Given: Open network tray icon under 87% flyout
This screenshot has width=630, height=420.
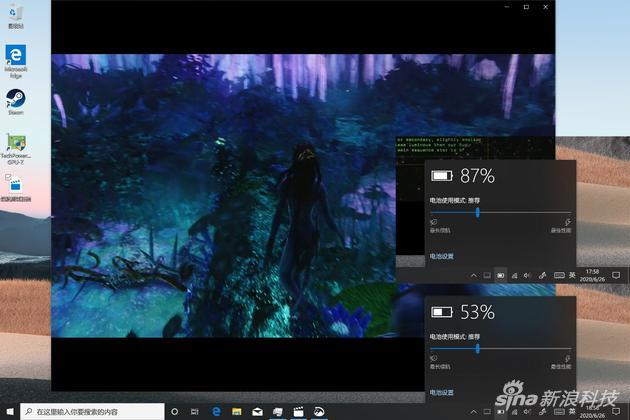Looking at the screenshot, I should (x=514, y=276).
